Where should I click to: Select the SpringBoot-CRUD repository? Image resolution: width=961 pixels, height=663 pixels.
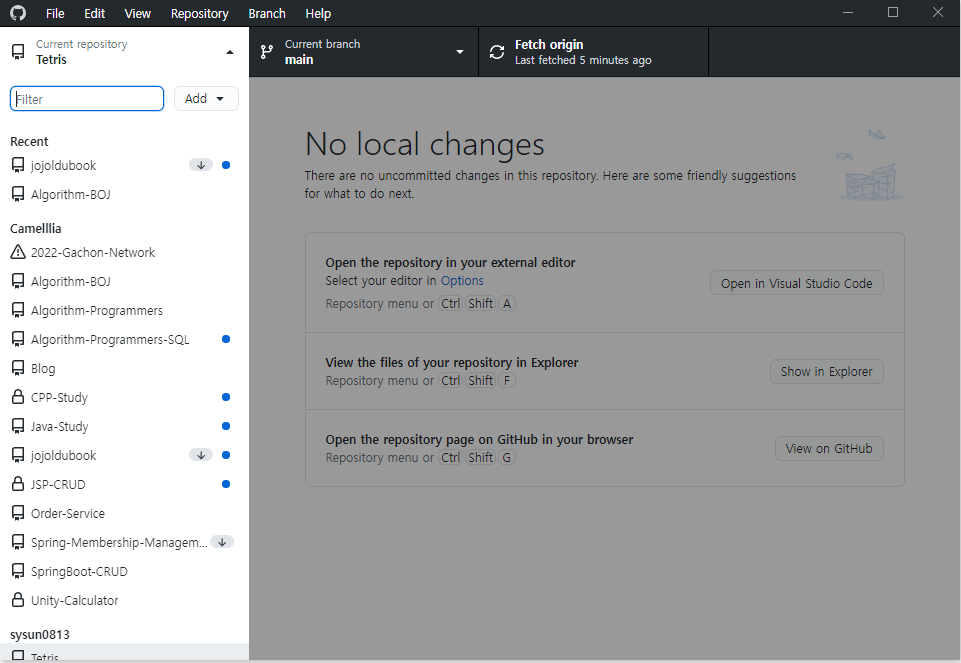pyautogui.click(x=124, y=572)
